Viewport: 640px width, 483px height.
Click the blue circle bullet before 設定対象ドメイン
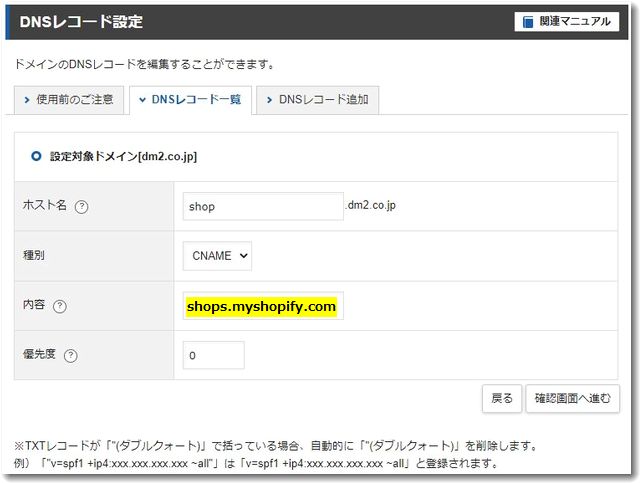click(x=37, y=157)
